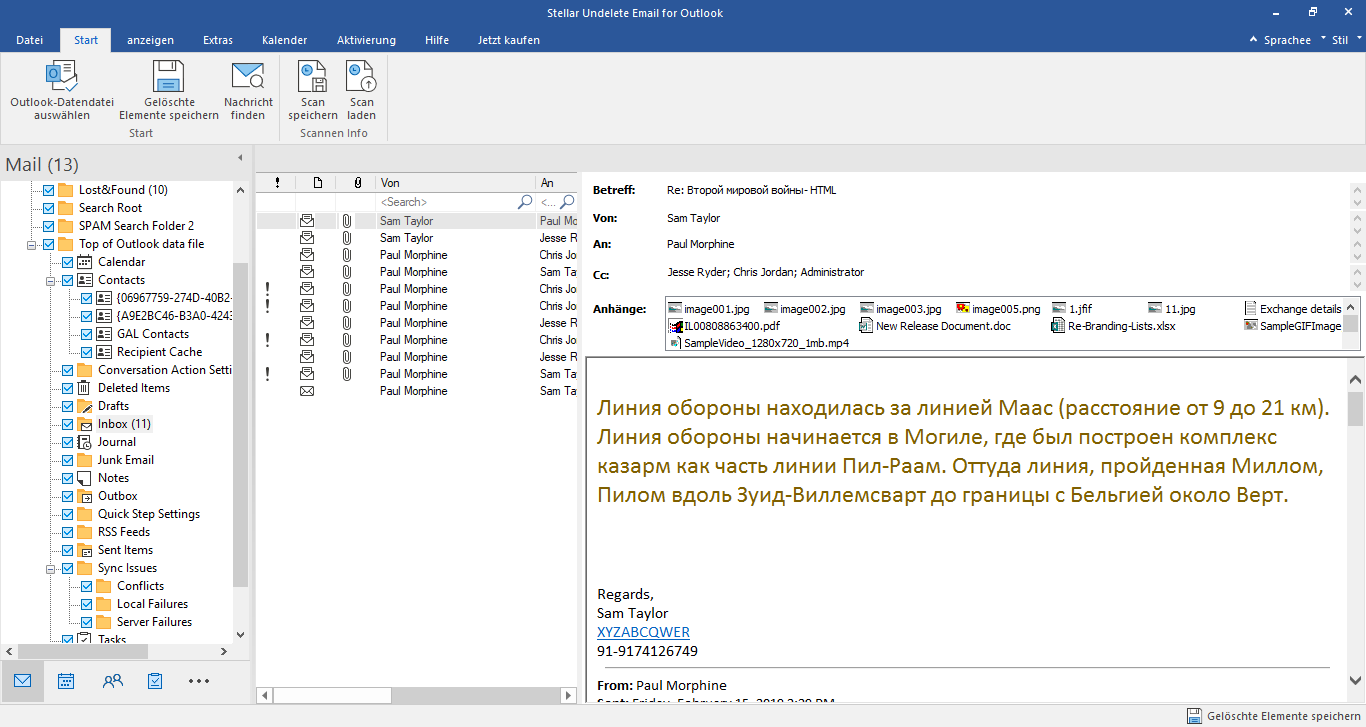Open the Extras ribbon tab
The width and height of the screenshot is (1366, 727).
(218, 40)
